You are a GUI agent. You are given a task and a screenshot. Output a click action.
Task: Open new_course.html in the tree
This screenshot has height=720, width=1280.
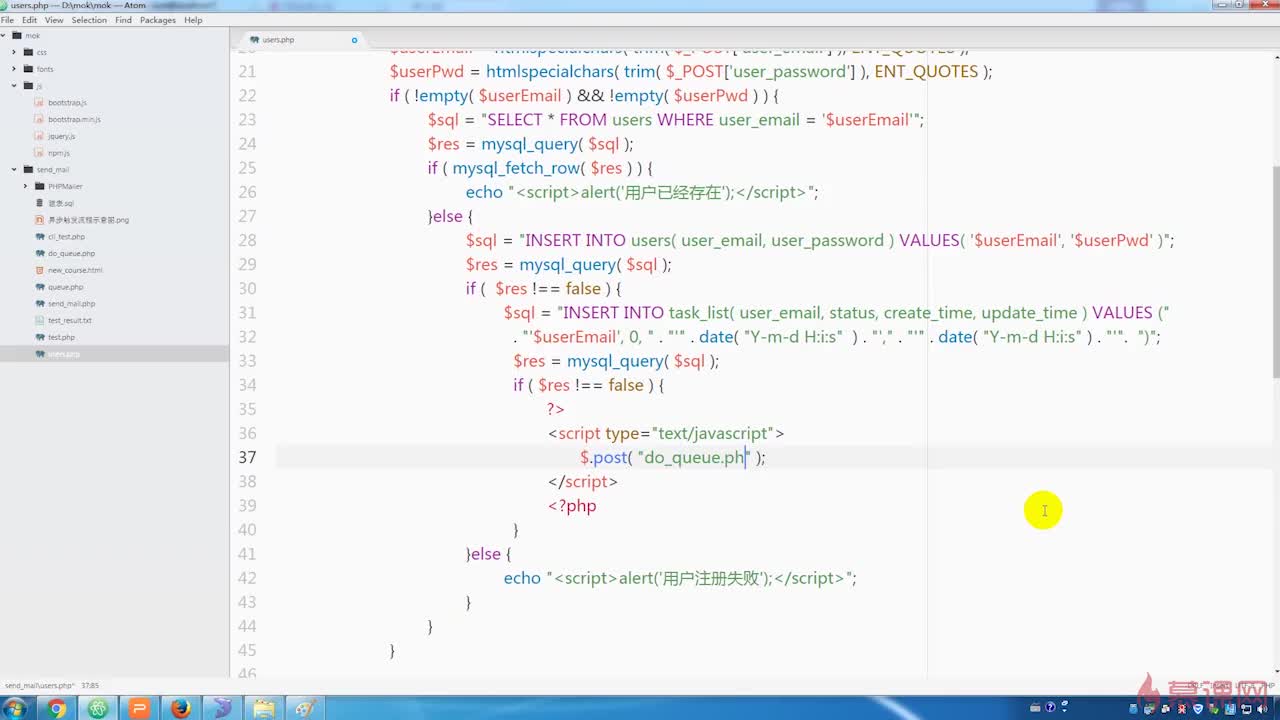coord(75,270)
